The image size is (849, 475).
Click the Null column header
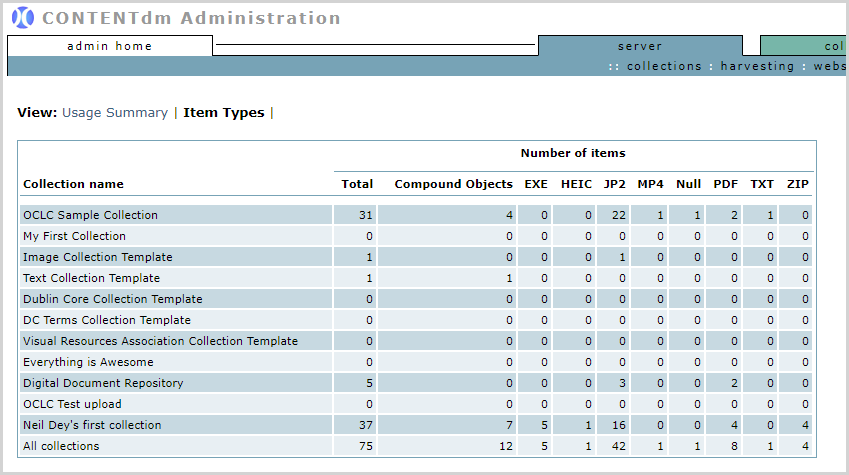point(688,184)
